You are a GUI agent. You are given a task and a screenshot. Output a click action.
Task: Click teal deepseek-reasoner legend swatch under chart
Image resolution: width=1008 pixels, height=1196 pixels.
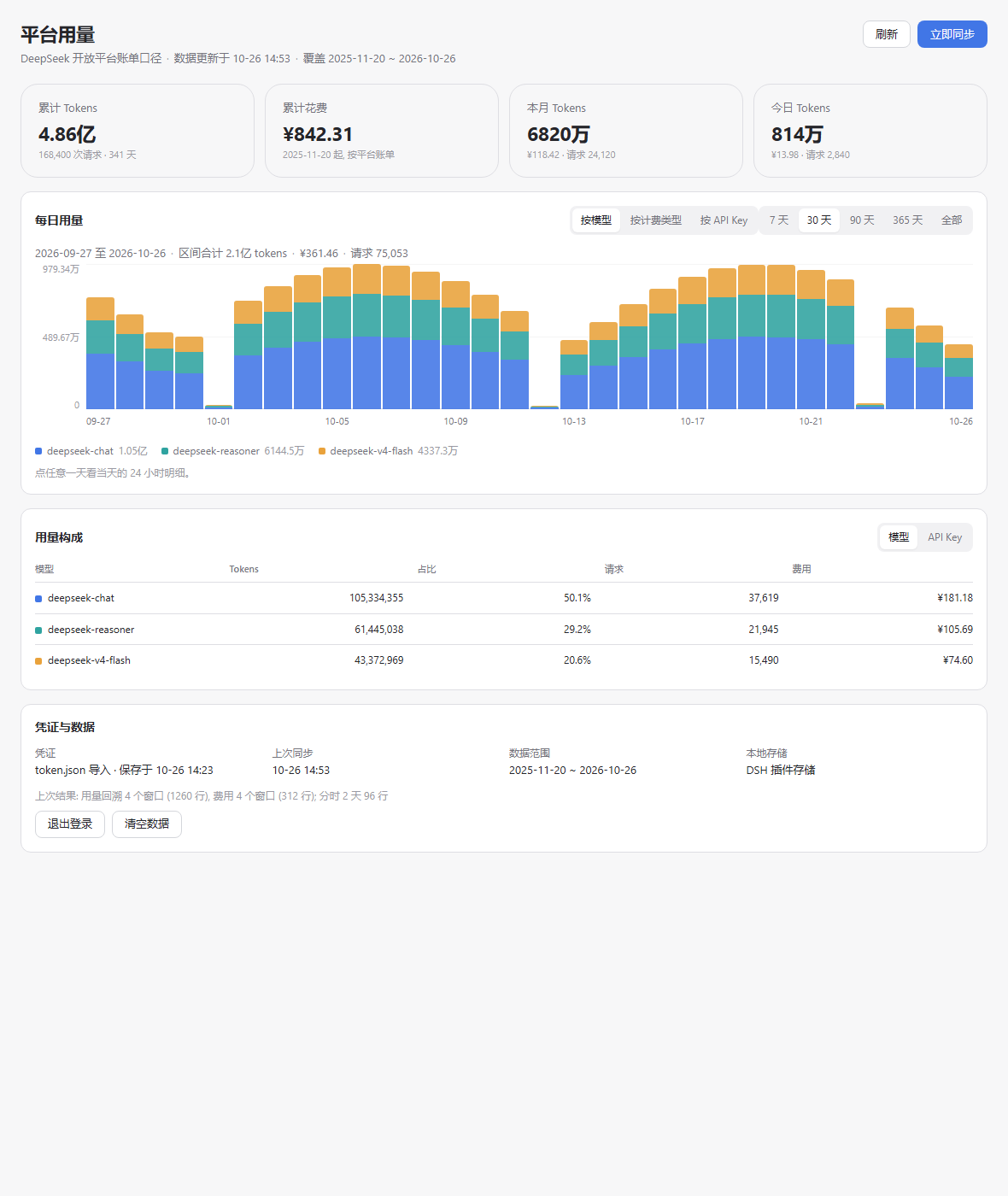coord(165,451)
